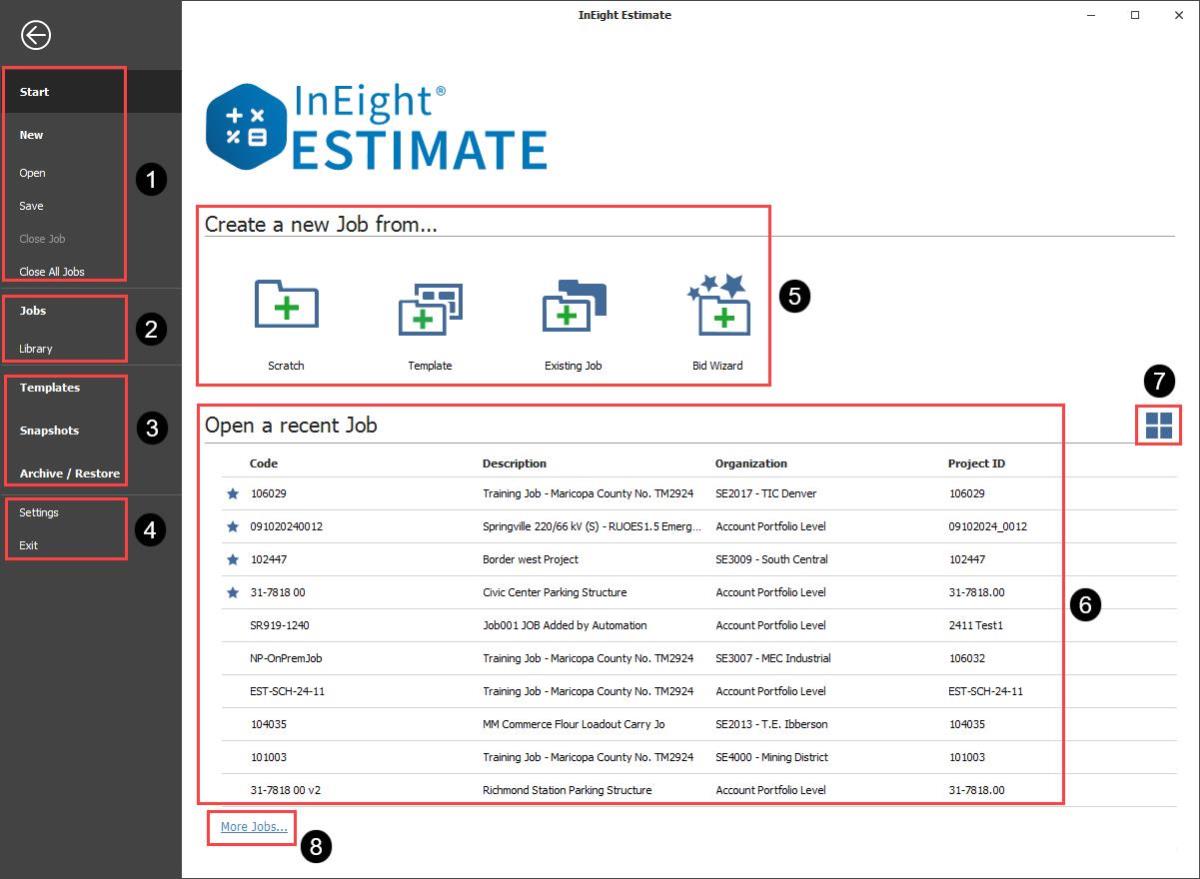Image resolution: width=1200 pixels, height=879 pixels.
Task: Select Close All Jobs
Action: (x=52, y=272)
